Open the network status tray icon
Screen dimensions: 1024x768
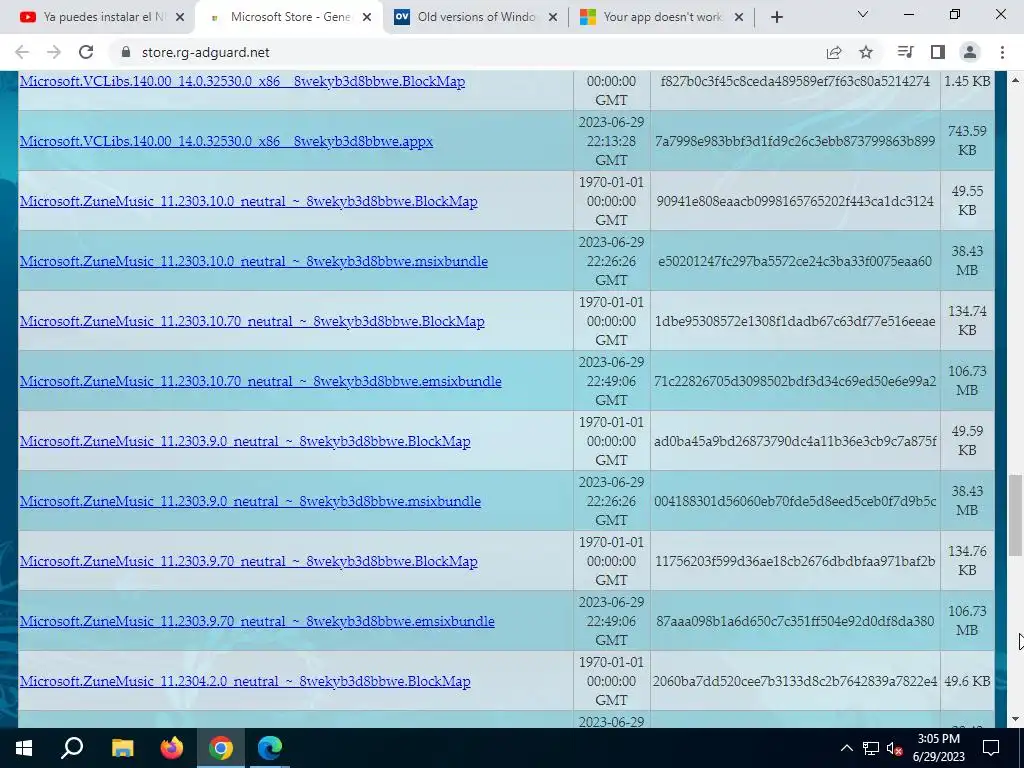pyautogui.click(x=871, y=748)
